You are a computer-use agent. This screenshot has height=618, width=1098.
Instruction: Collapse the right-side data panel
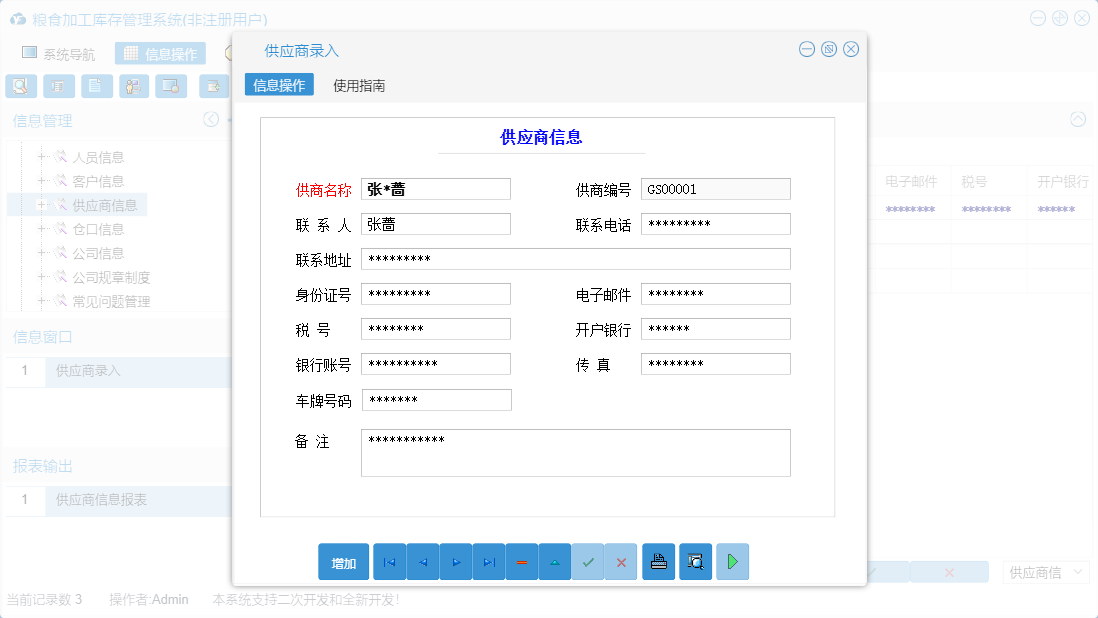click(x=1078, y=119)
